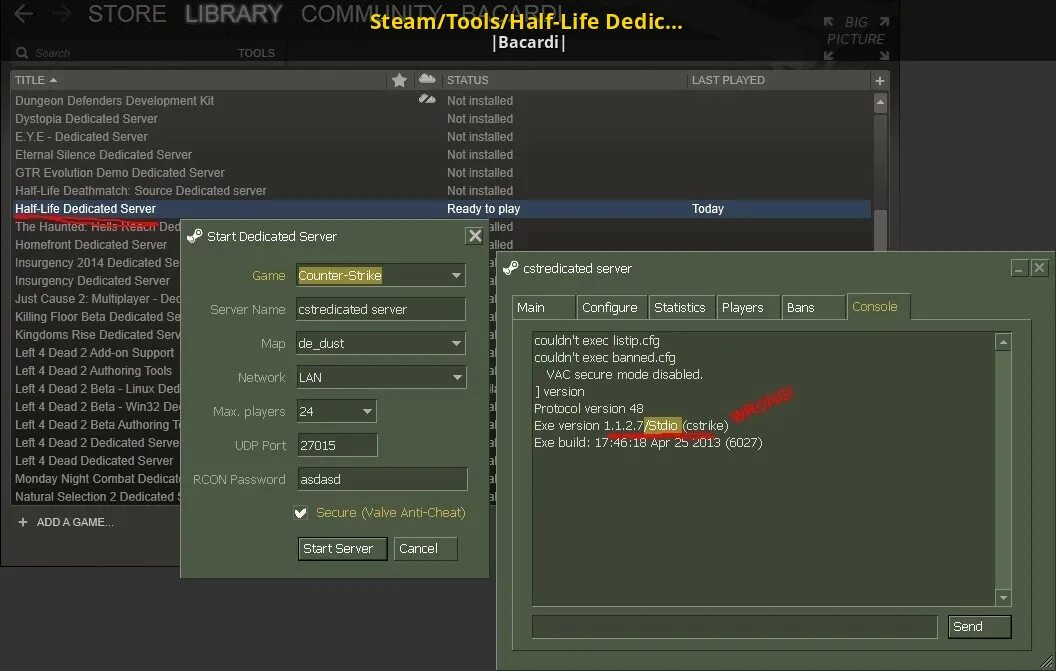Switch to the Configure tab
This screenshot has width=1056, height=671.
point(611,307)
